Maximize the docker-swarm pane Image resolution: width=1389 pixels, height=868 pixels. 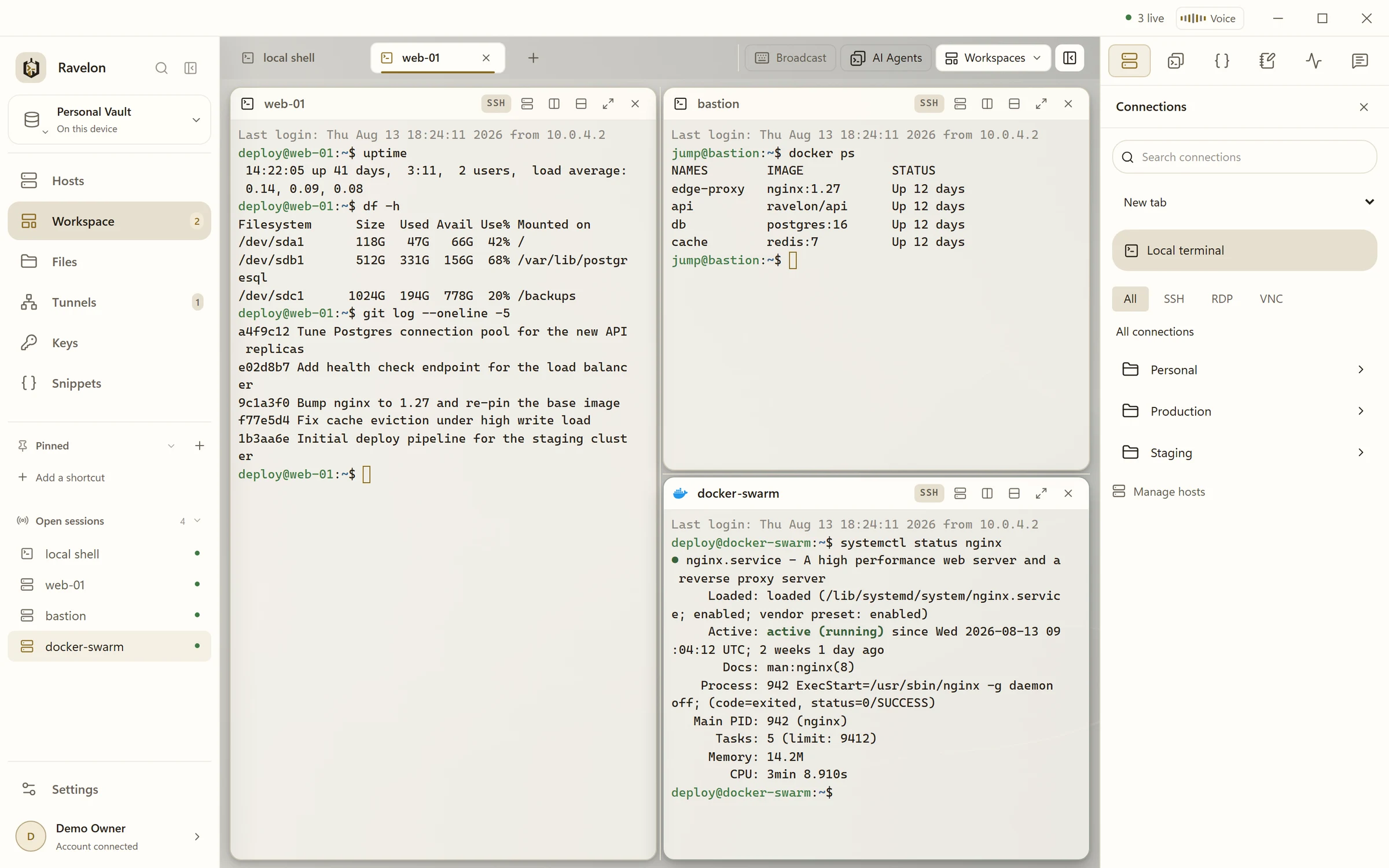click(1041, 493)
